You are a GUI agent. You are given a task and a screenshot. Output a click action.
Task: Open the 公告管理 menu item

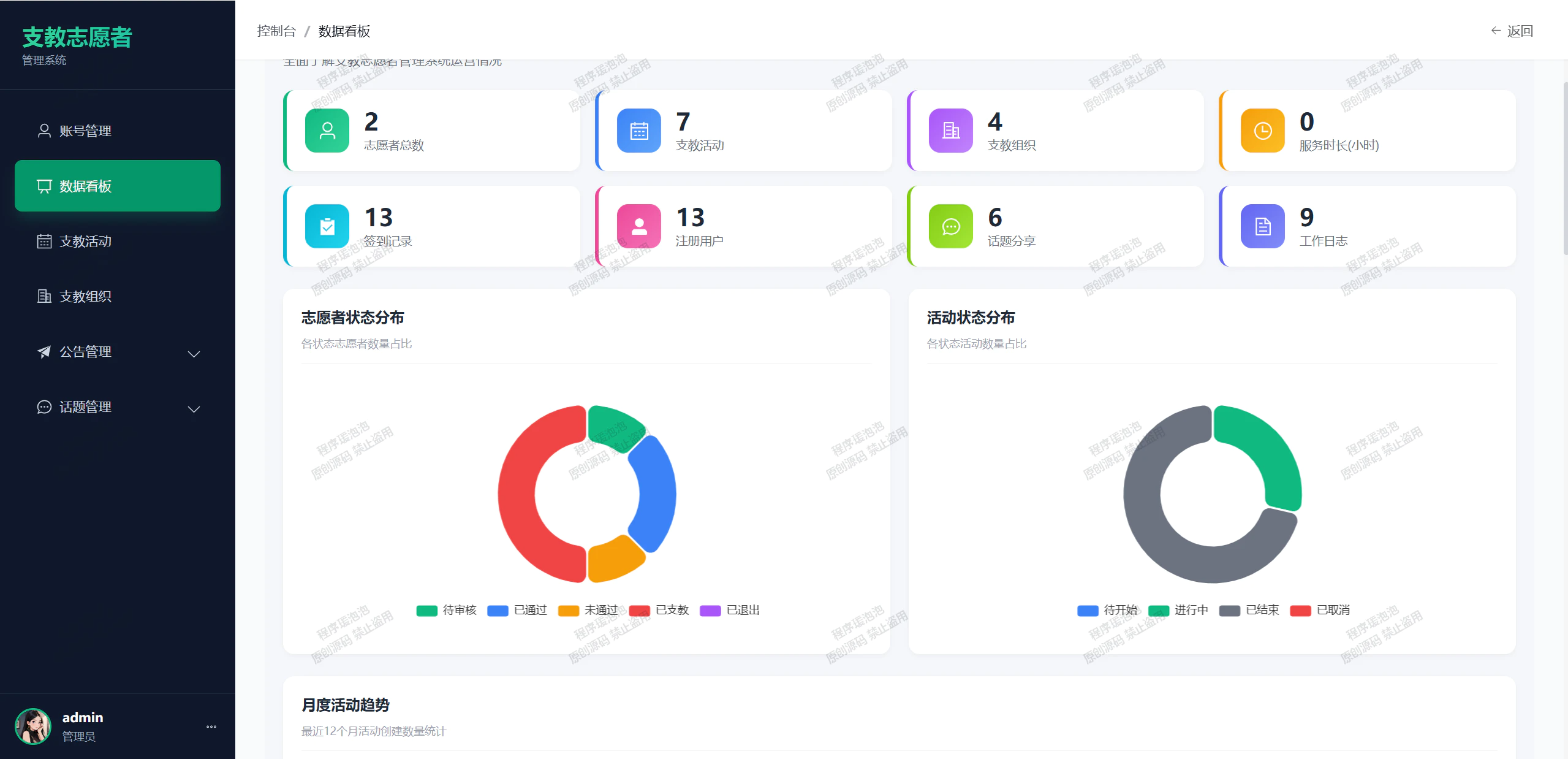coord(118,351)
